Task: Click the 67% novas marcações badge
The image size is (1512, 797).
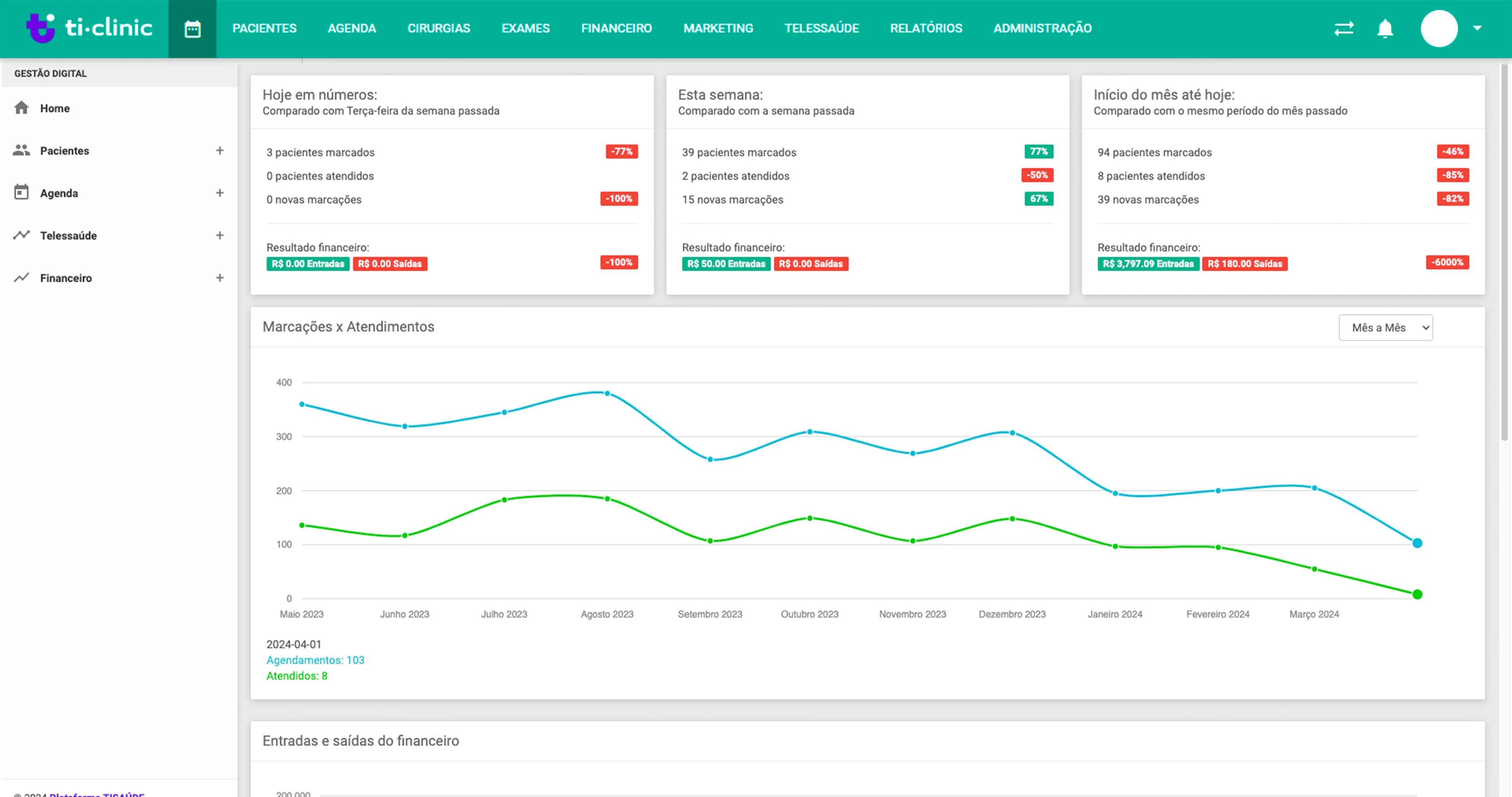Action: [1038, 199]
